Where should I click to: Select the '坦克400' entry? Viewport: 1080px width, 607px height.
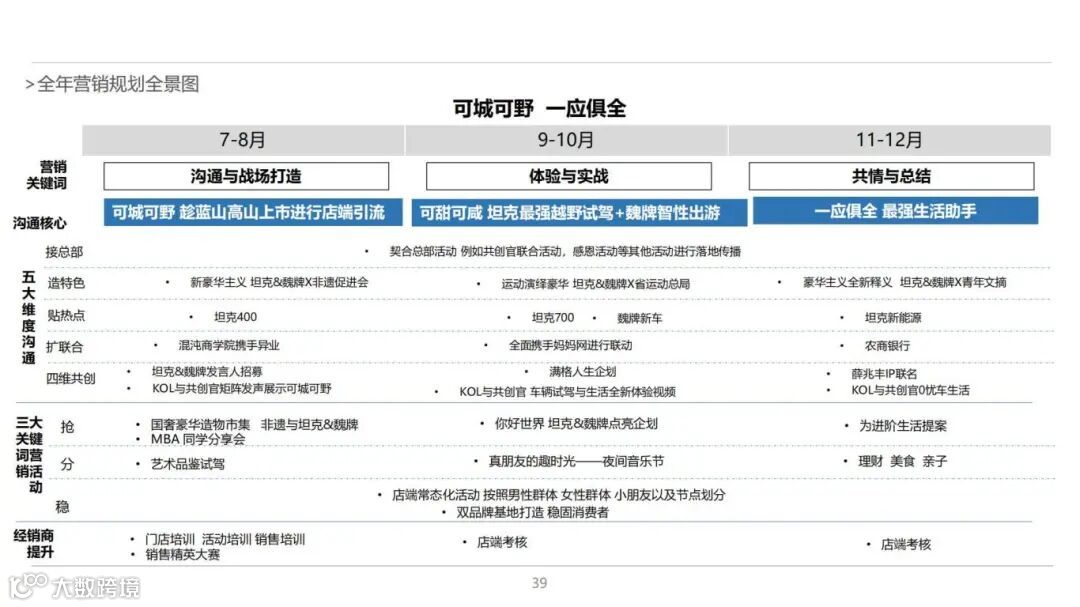coord(236,317)
